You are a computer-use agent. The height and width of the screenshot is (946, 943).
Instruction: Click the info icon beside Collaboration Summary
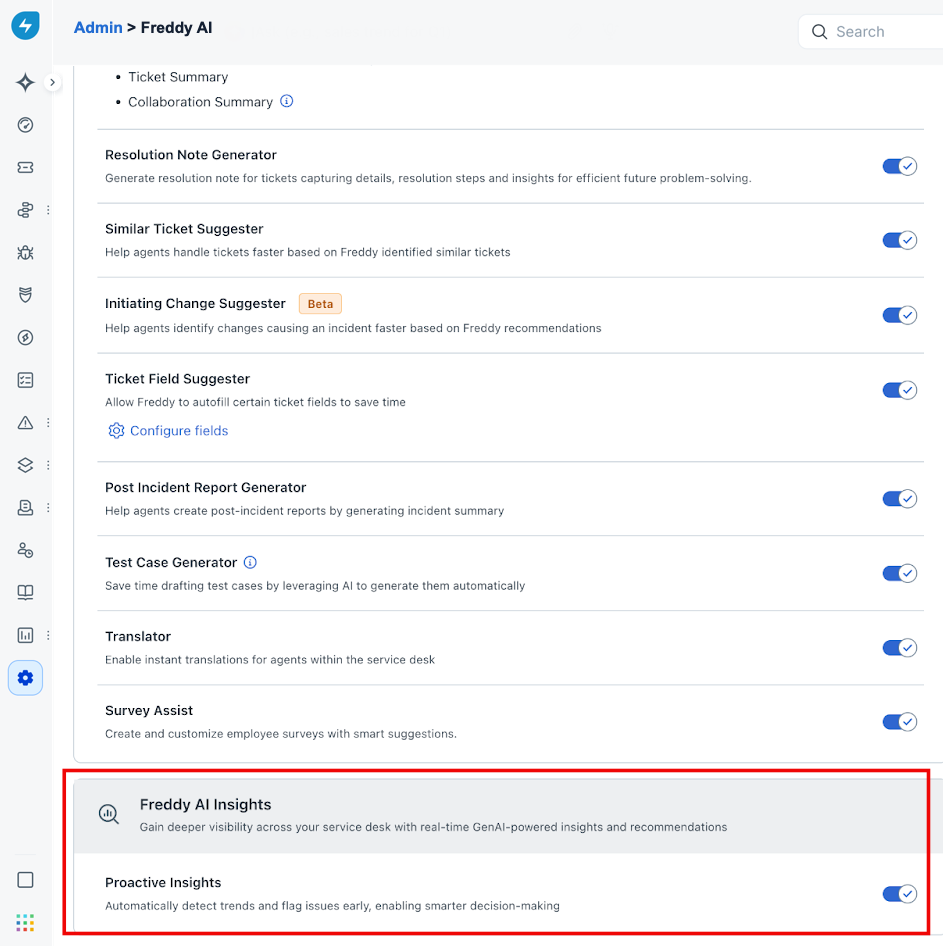click(x=287, y=101)
